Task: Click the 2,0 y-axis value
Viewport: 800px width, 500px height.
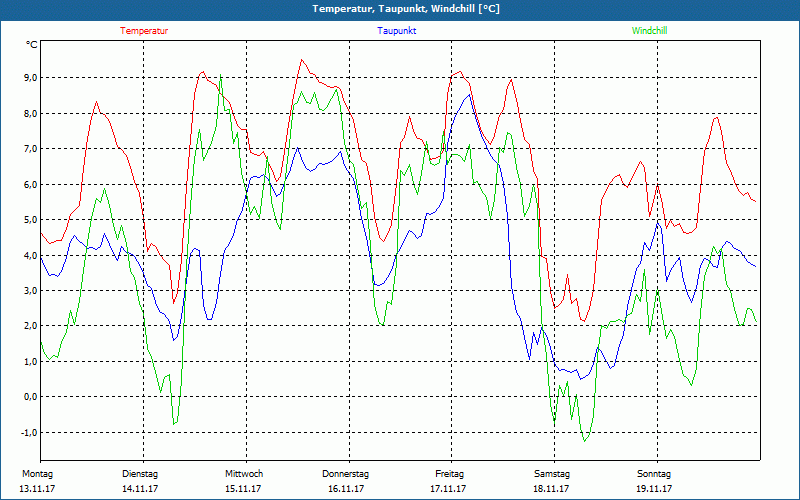Action: click(31, 326)
